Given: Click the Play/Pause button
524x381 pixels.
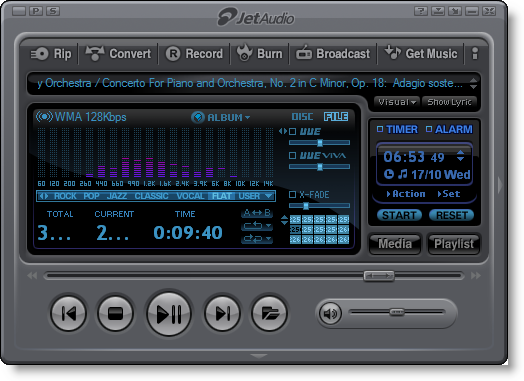Looking at the screenshot, I should pyautogui.click(x=169, y=313).
